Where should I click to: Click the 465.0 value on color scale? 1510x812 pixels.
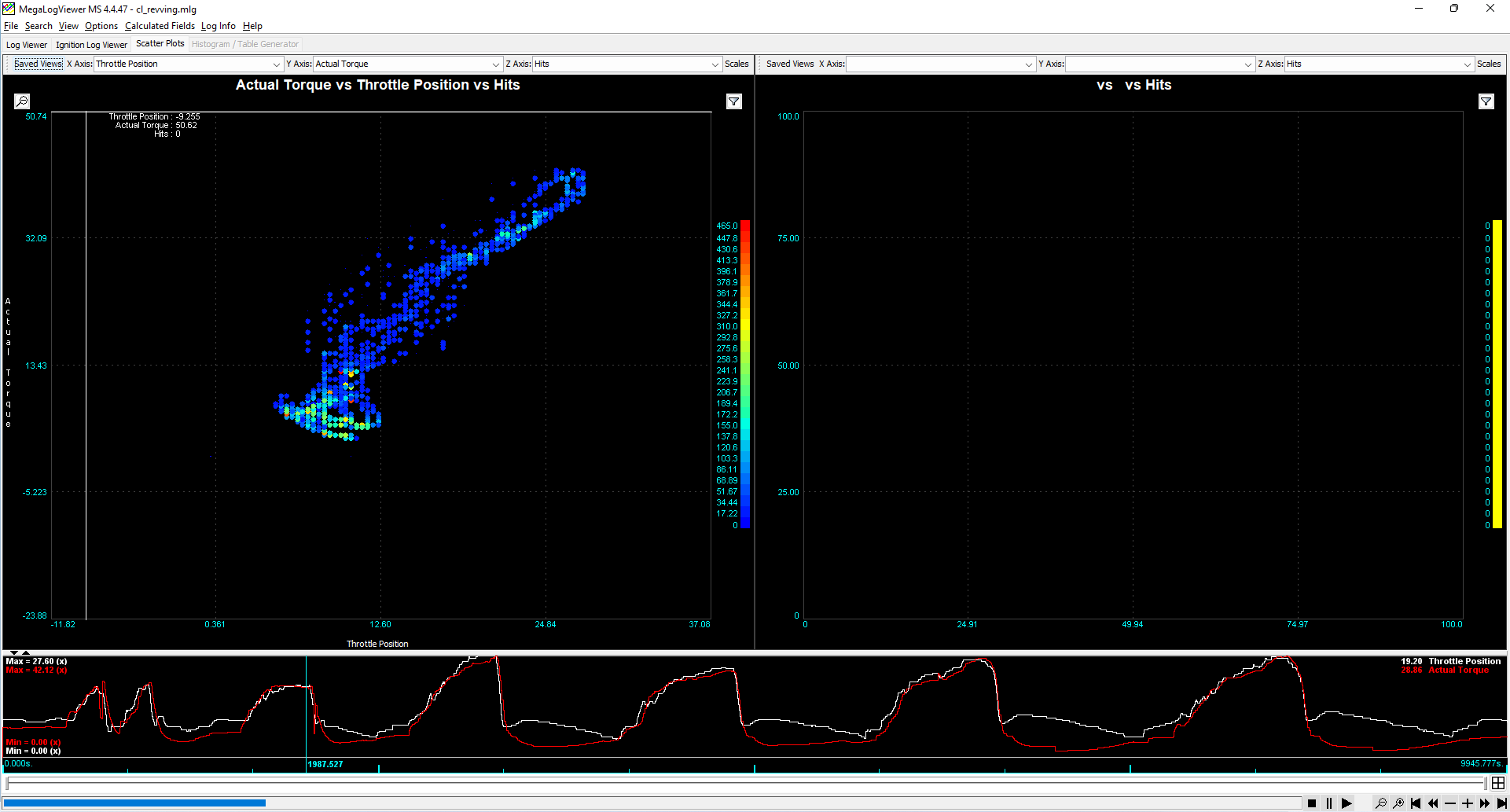(727, 226)
